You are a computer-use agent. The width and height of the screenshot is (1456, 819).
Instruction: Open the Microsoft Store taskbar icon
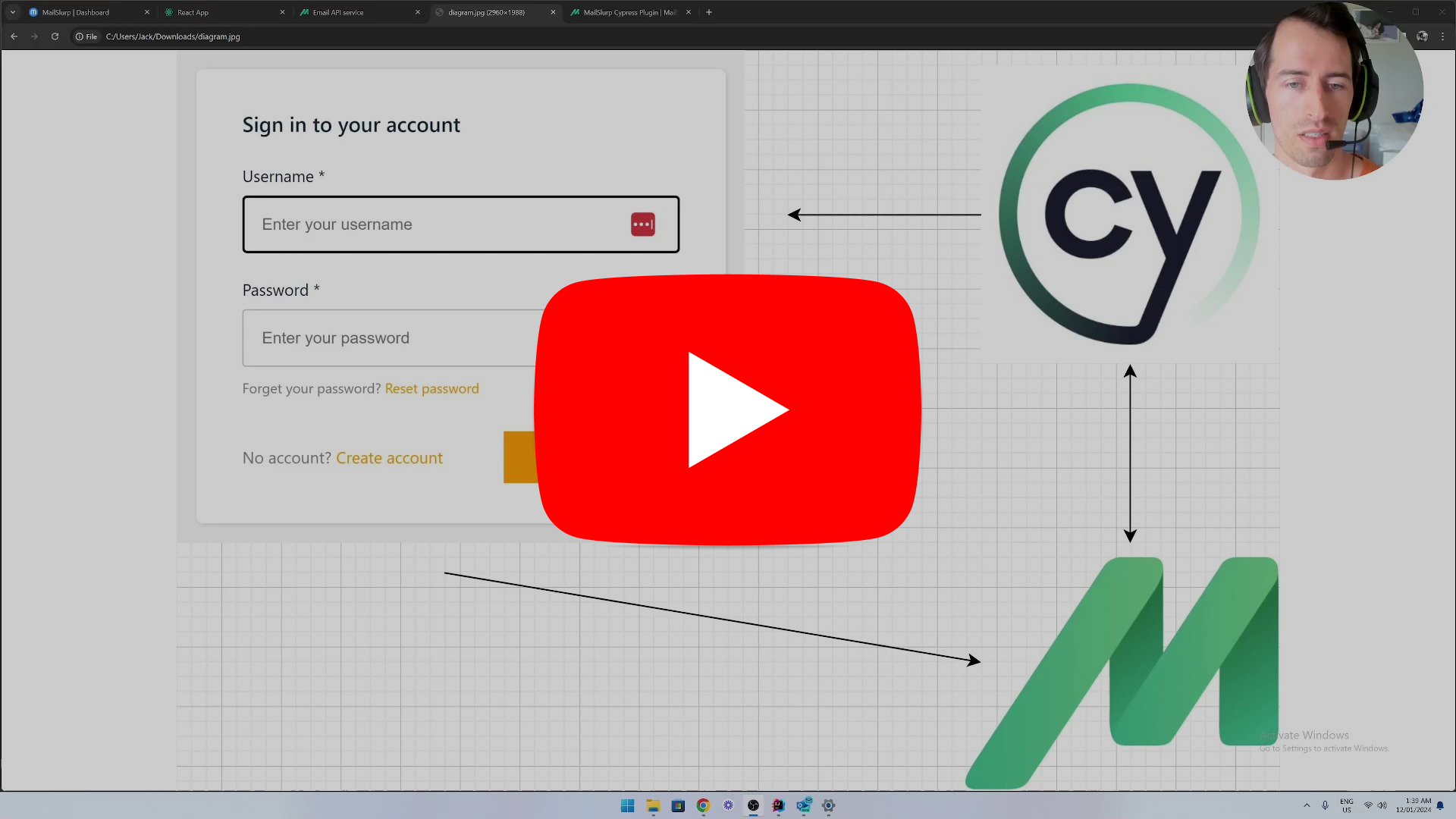pyautogui.click(x=678, y=806)
